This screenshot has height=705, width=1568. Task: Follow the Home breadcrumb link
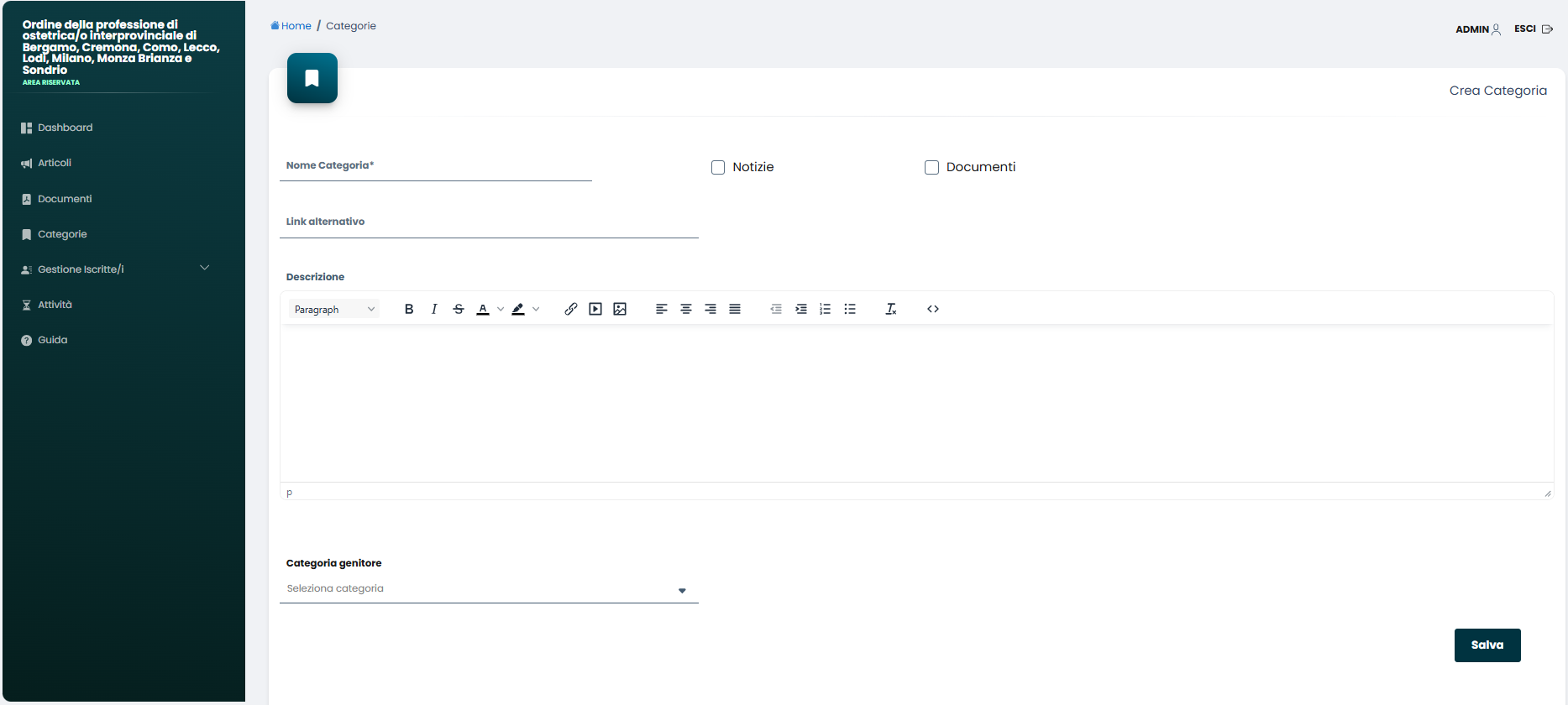(296, 26)
